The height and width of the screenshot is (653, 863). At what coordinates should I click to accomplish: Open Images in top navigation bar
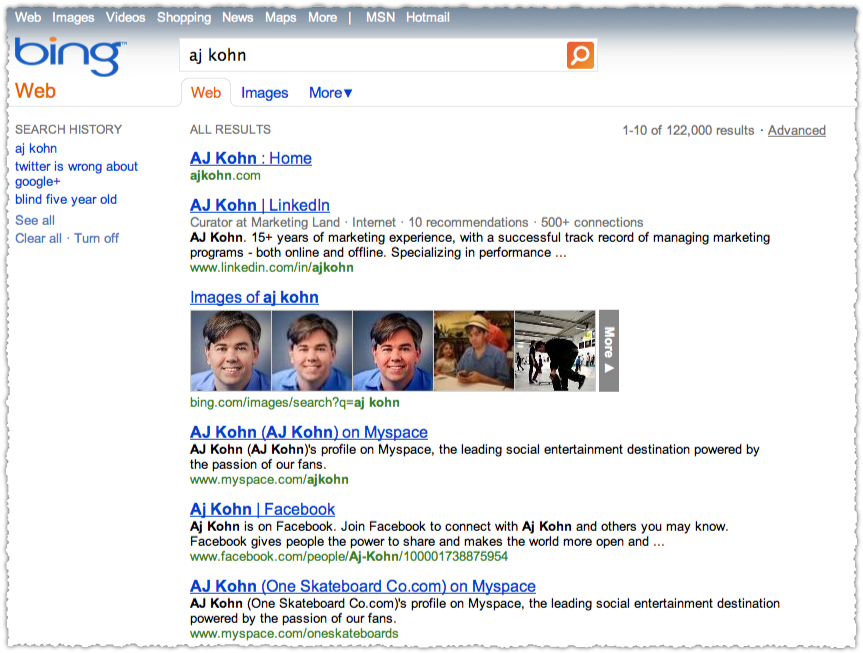click(x=73, y=18)
